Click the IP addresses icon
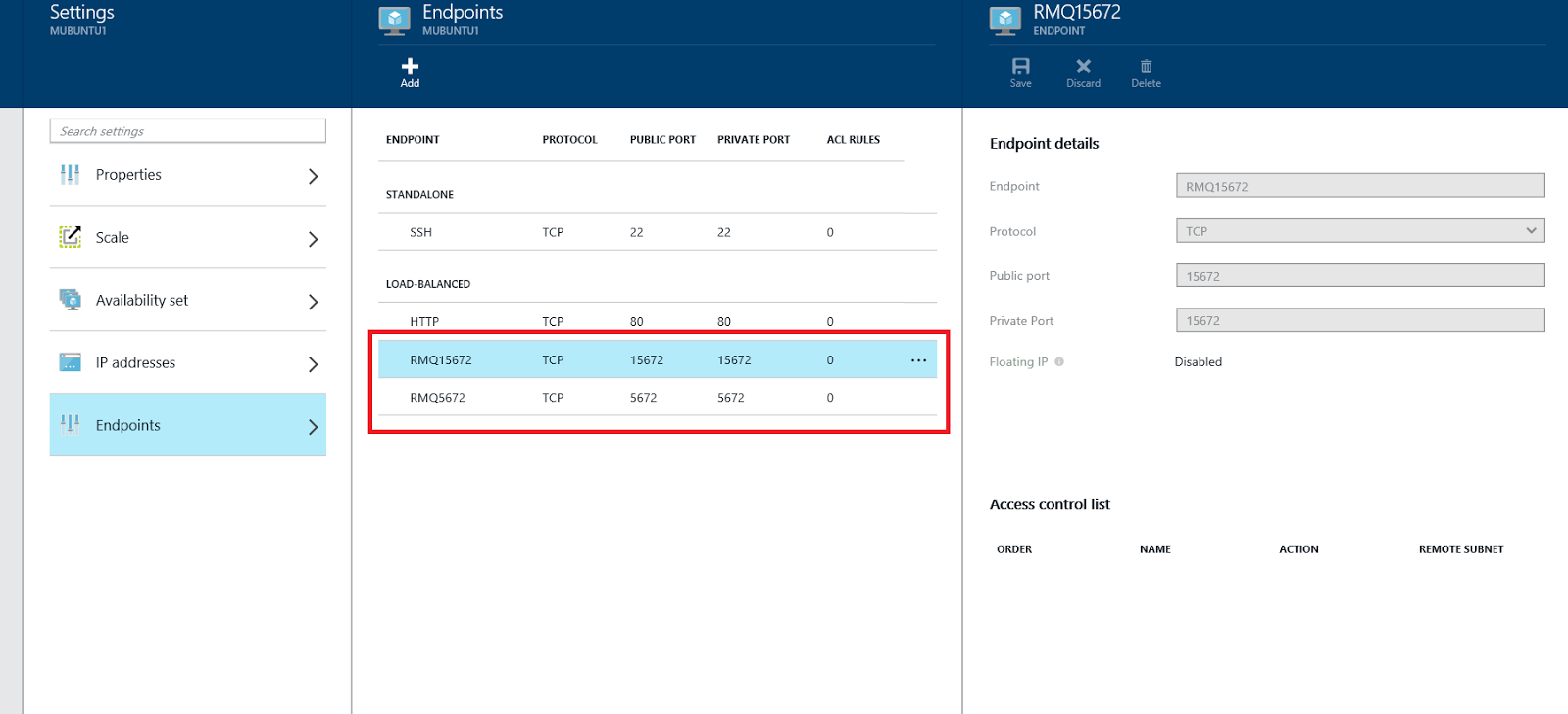Viewport: 1568px width, 714px height. [x=71, y=362]
